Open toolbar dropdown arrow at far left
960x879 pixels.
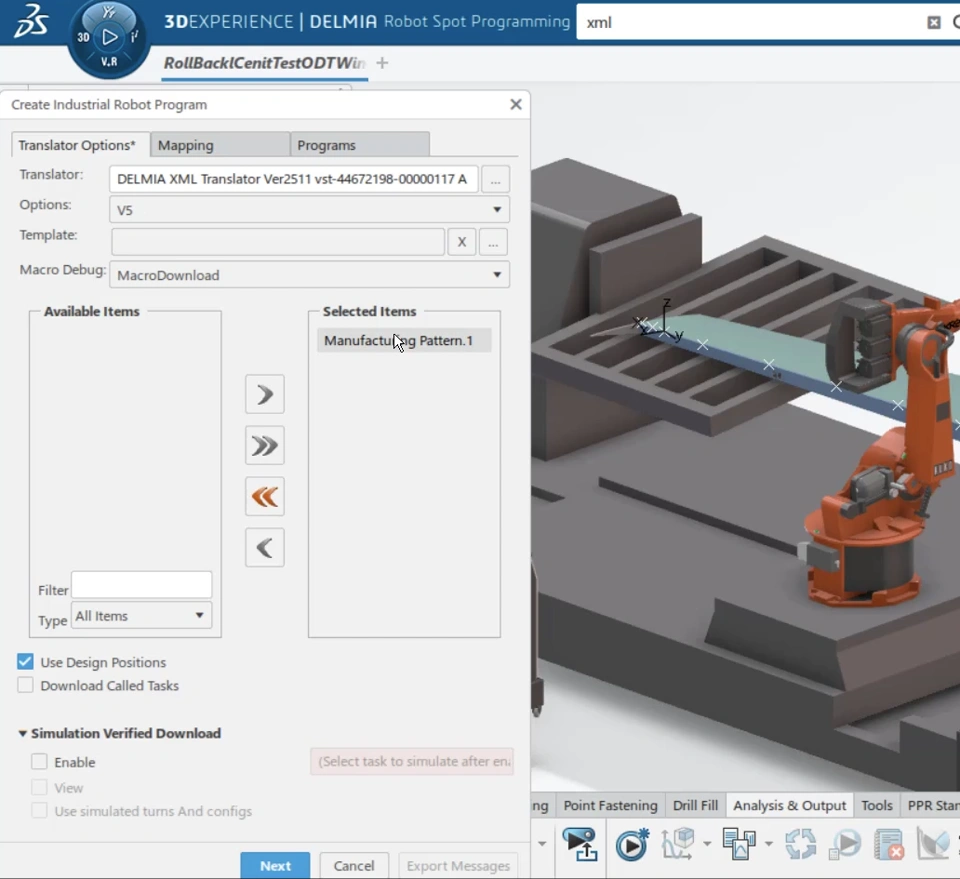tap(542, 844)
